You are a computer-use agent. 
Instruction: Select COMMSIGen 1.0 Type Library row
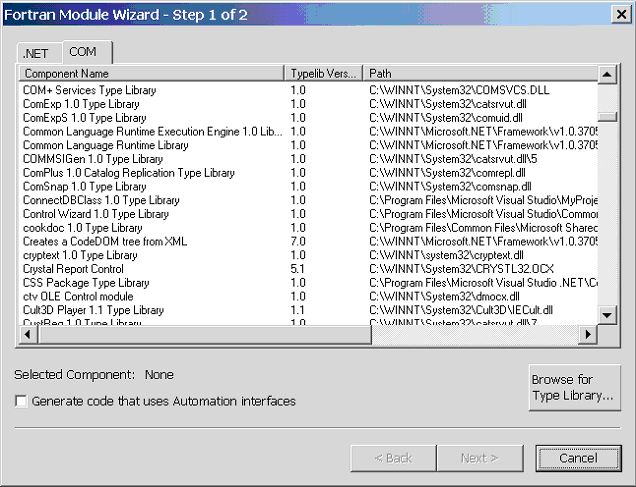click(x=308, y=159)
